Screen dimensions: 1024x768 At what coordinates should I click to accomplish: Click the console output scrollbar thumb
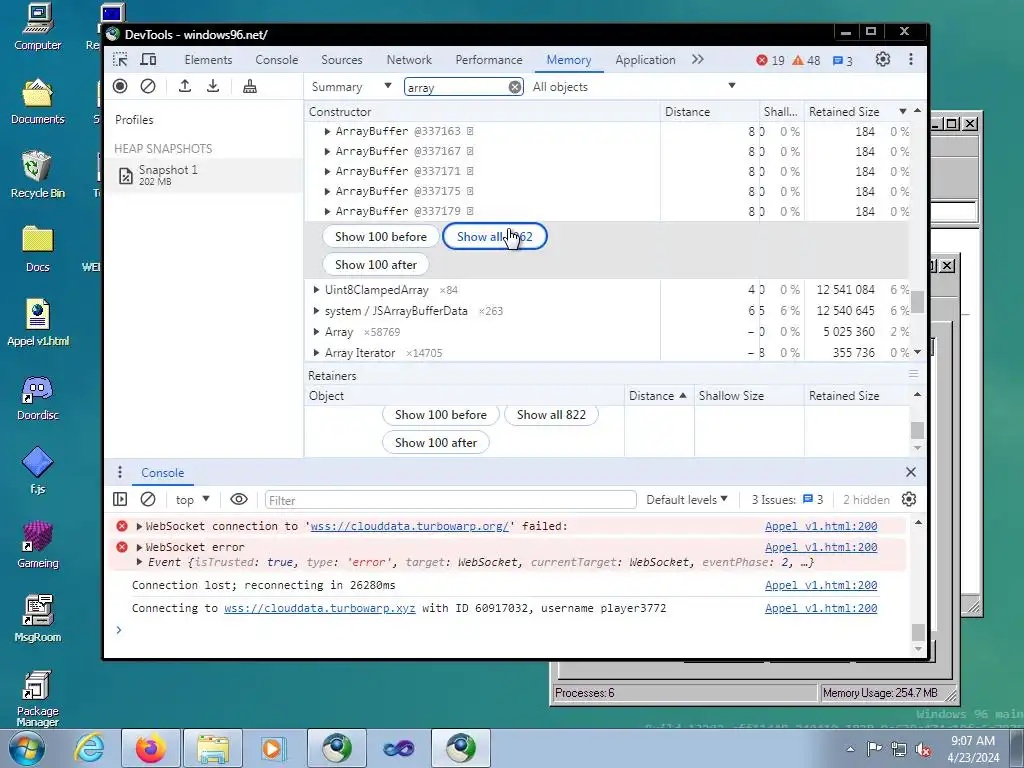[x=918, y=632]
